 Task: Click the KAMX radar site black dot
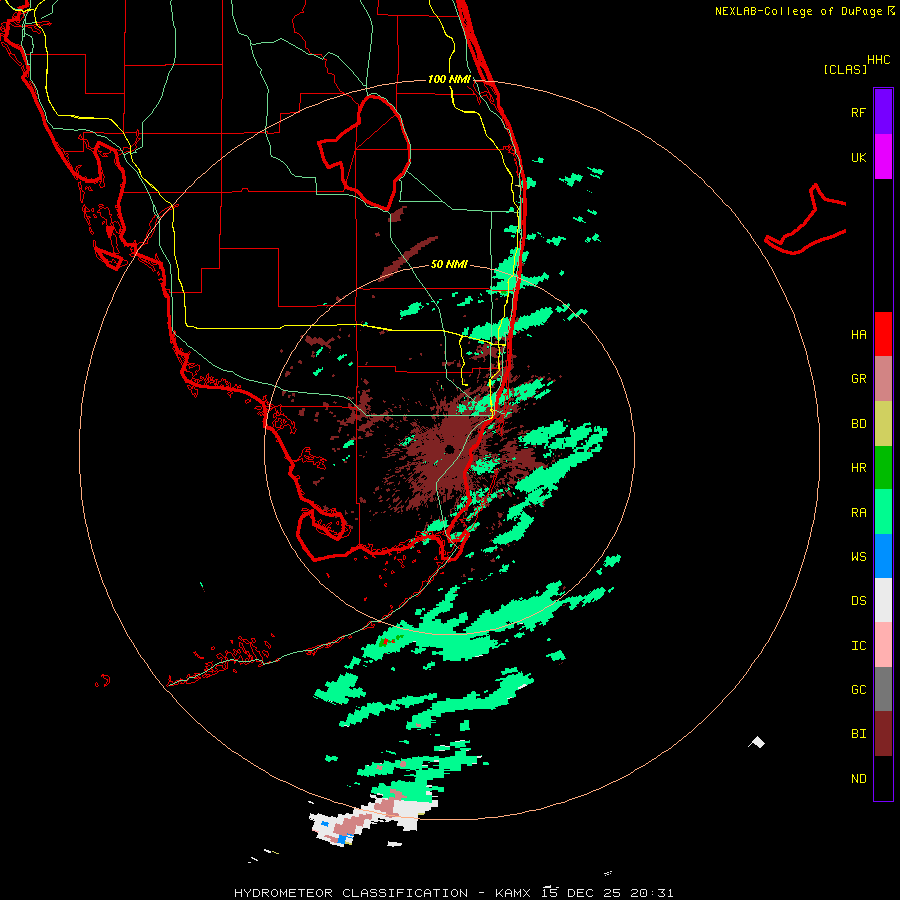tap(449, 449)
